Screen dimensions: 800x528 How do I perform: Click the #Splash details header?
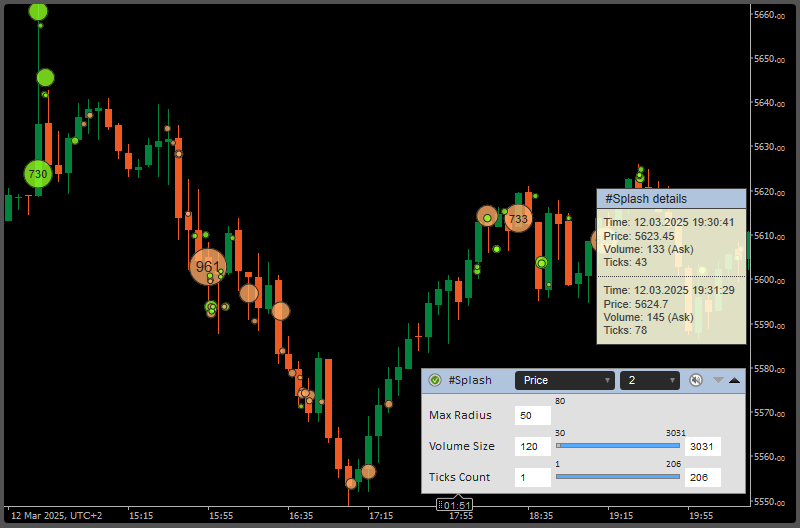pos(671,199)
